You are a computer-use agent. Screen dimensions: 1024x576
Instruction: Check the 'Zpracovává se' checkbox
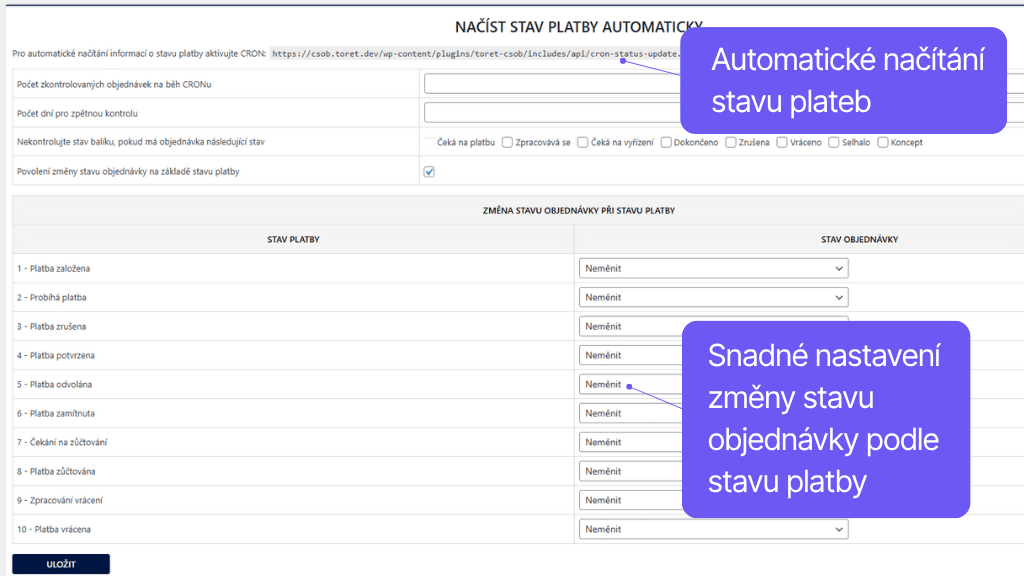pyautogui.click(x=507, y=142)
